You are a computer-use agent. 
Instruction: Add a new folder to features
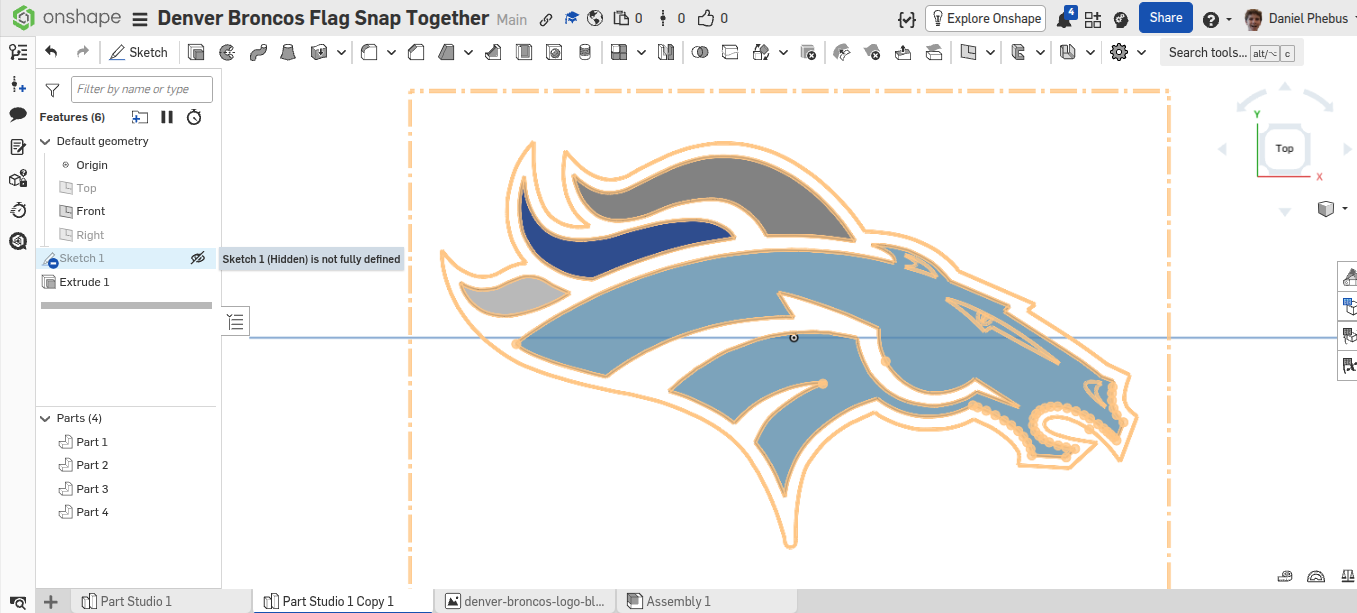pos(140,117)
